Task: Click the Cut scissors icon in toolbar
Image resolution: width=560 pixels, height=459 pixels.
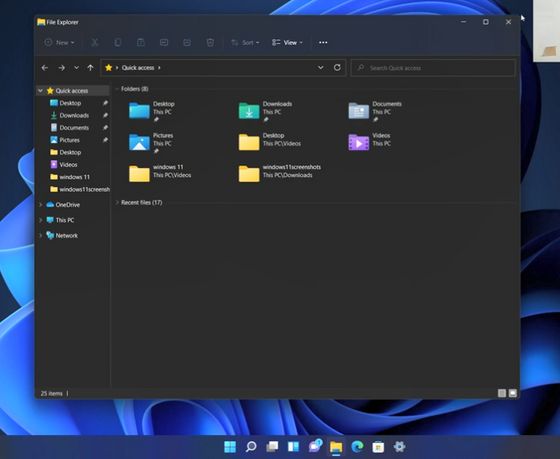Action: click(x=95, y=43)
